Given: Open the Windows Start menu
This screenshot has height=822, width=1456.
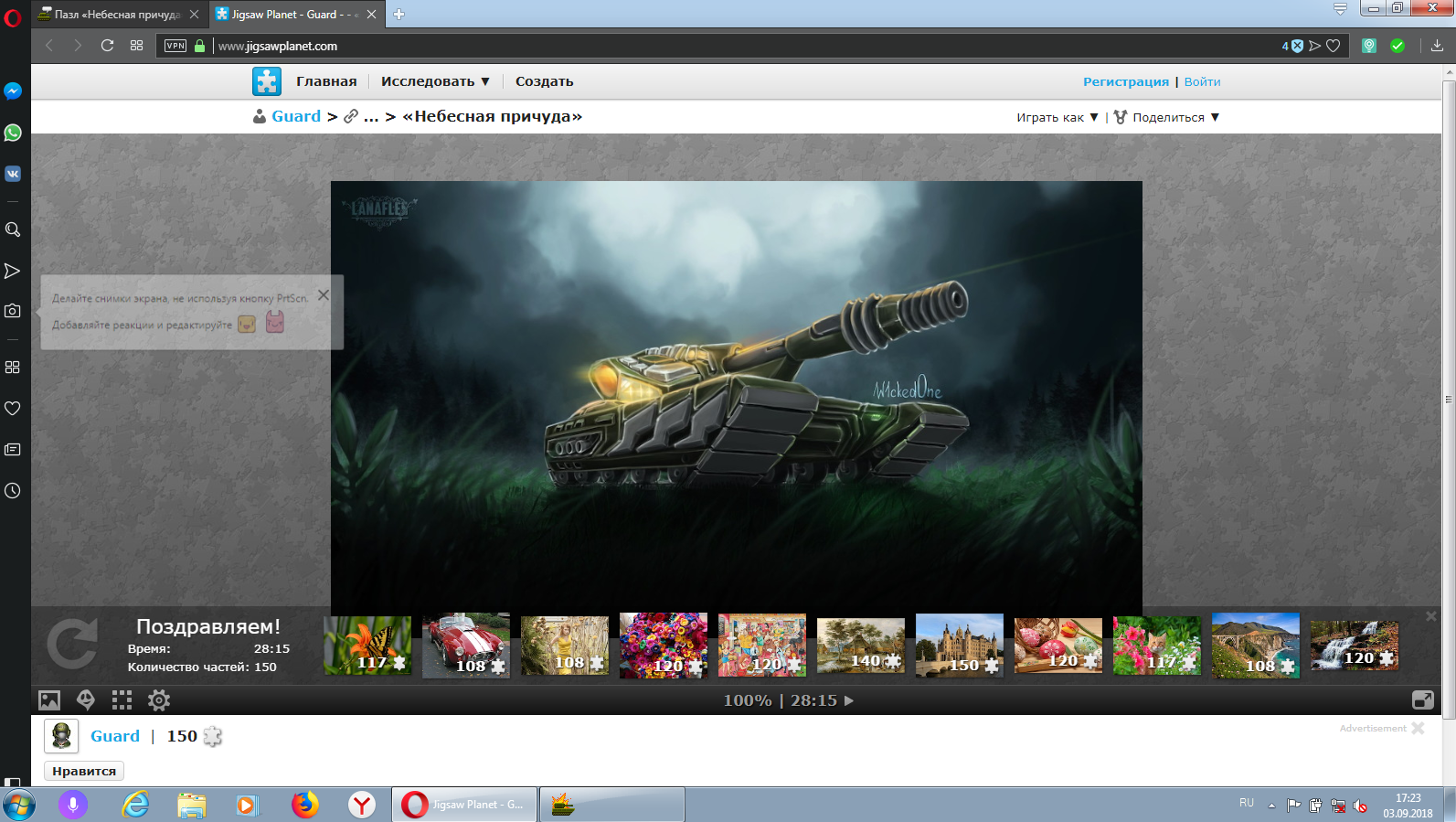Looking at the screenshot, I should pos(19,805).
